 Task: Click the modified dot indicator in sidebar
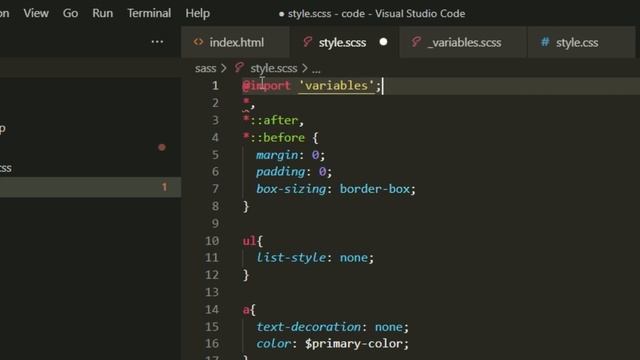162,147
